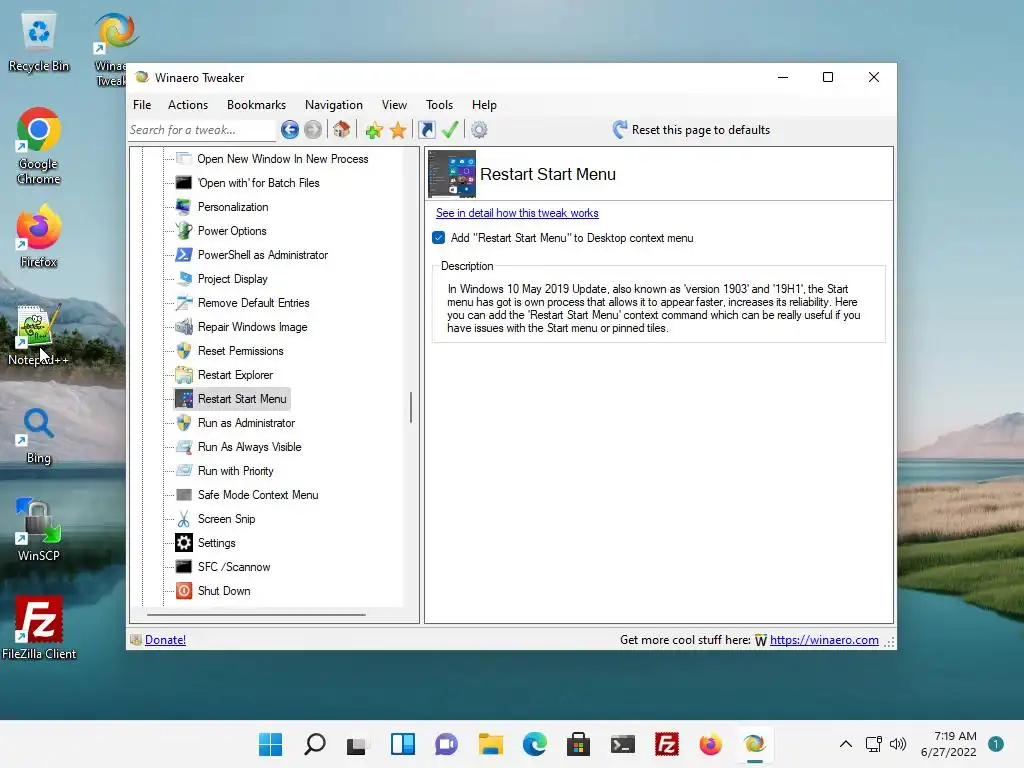Click the Donate! link
The width and height of the screenshot is (1024, 768).
tap(165, 640)
